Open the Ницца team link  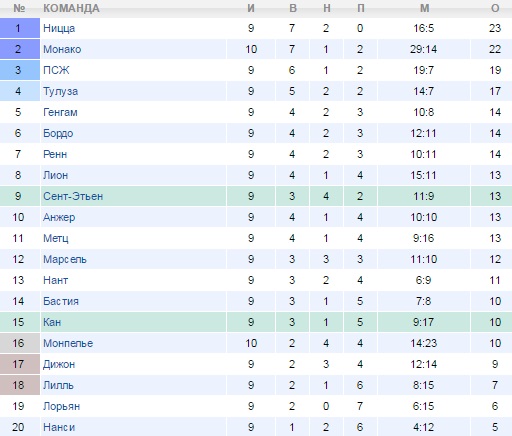pos(59,28)
